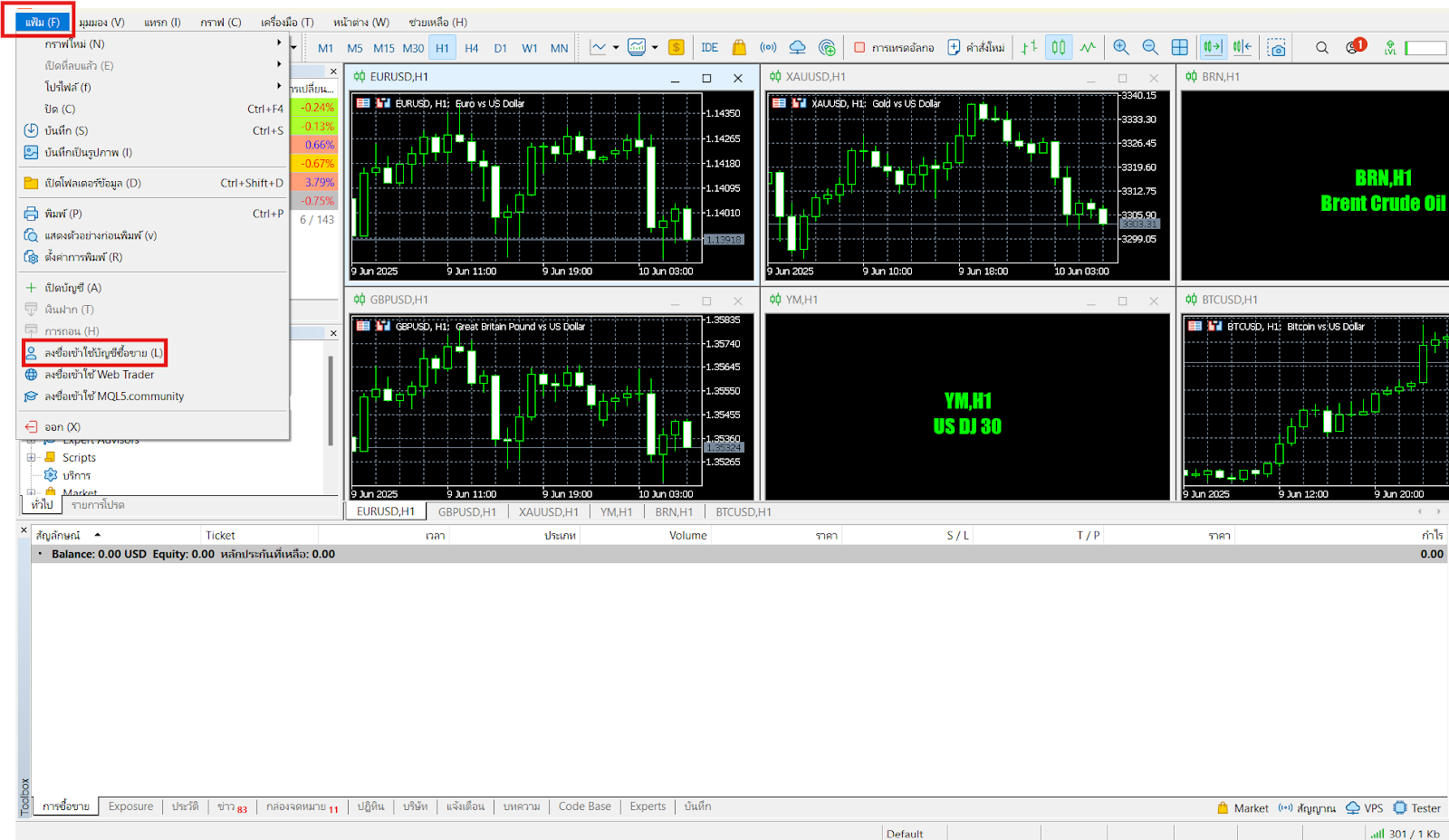Close the Toolbox panel with its X
This screenshot has height=840, width=1449.
[24, 530]
